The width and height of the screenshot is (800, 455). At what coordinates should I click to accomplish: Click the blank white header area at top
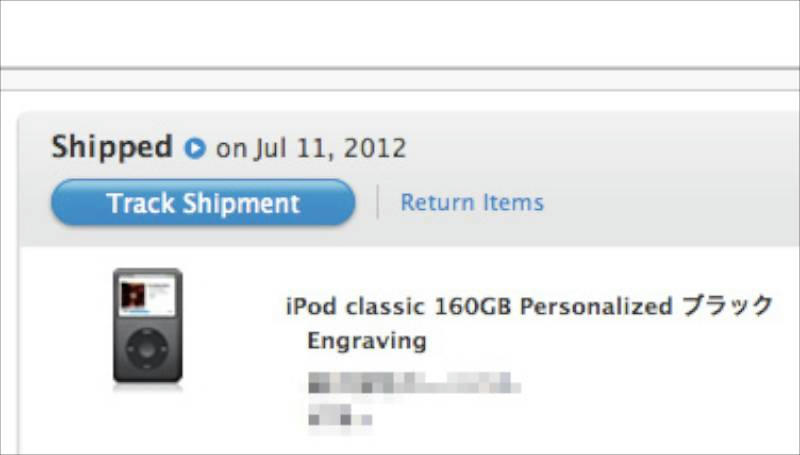[x=400, y=34]
